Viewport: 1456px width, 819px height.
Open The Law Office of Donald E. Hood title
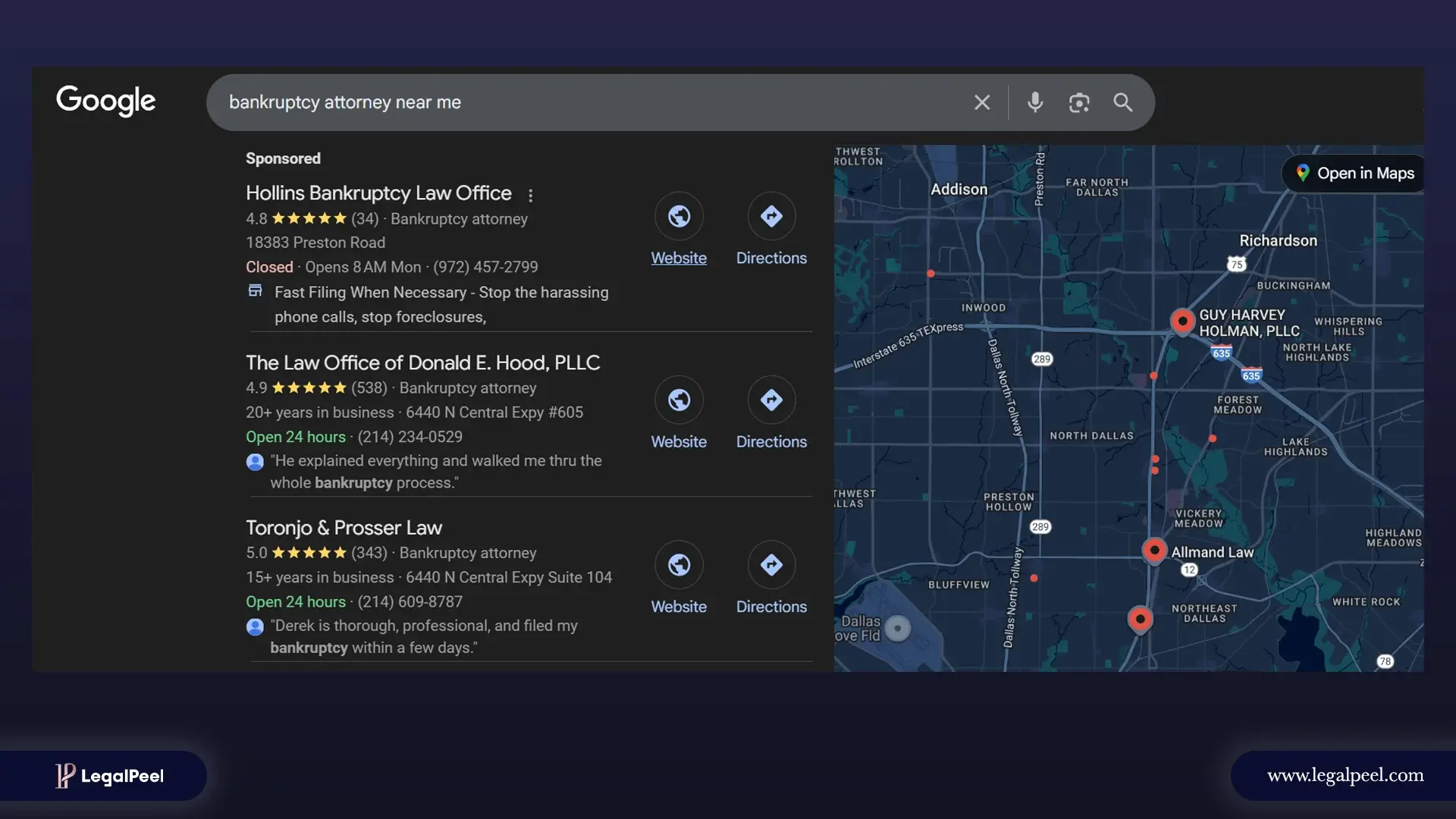click(422, 363)
